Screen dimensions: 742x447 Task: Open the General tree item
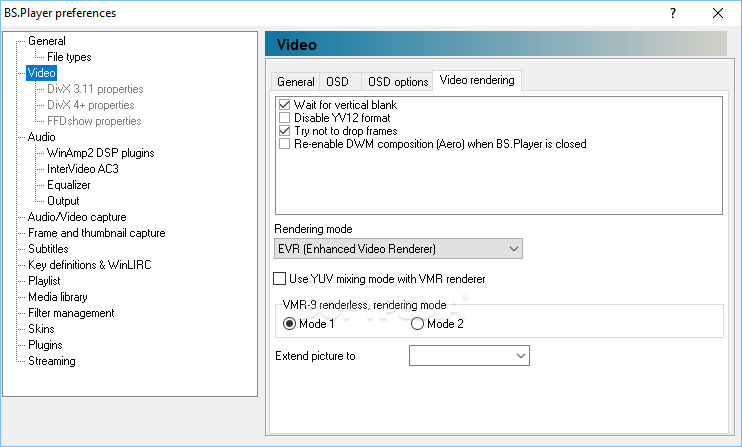(x=46, y=41)
